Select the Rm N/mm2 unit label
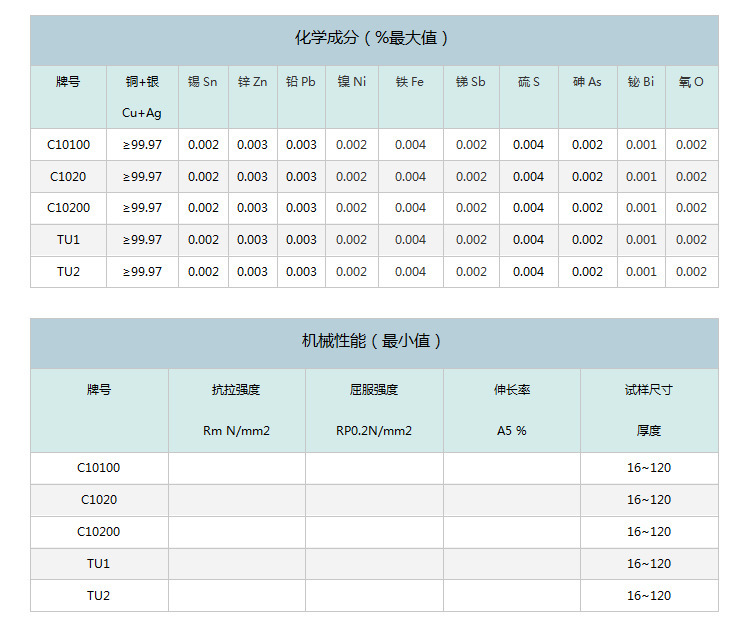Image resolution: width=750 pixels, height=642 pixels. (x=236, y=431)
